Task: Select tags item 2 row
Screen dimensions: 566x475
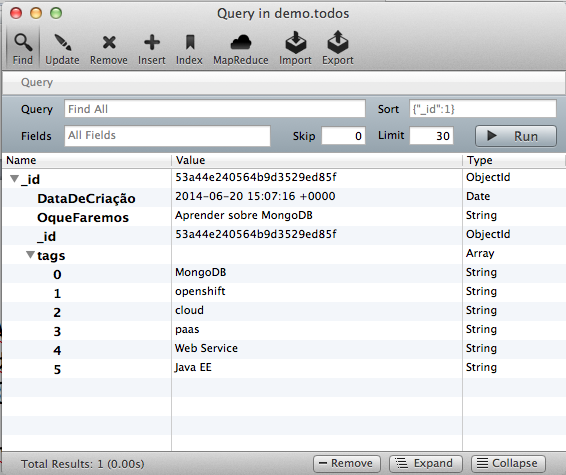Action: [284, 311]
